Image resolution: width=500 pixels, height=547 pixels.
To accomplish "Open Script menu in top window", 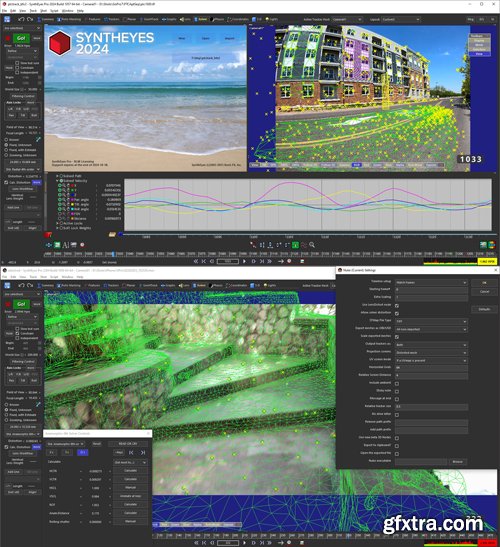I will 54,11.
